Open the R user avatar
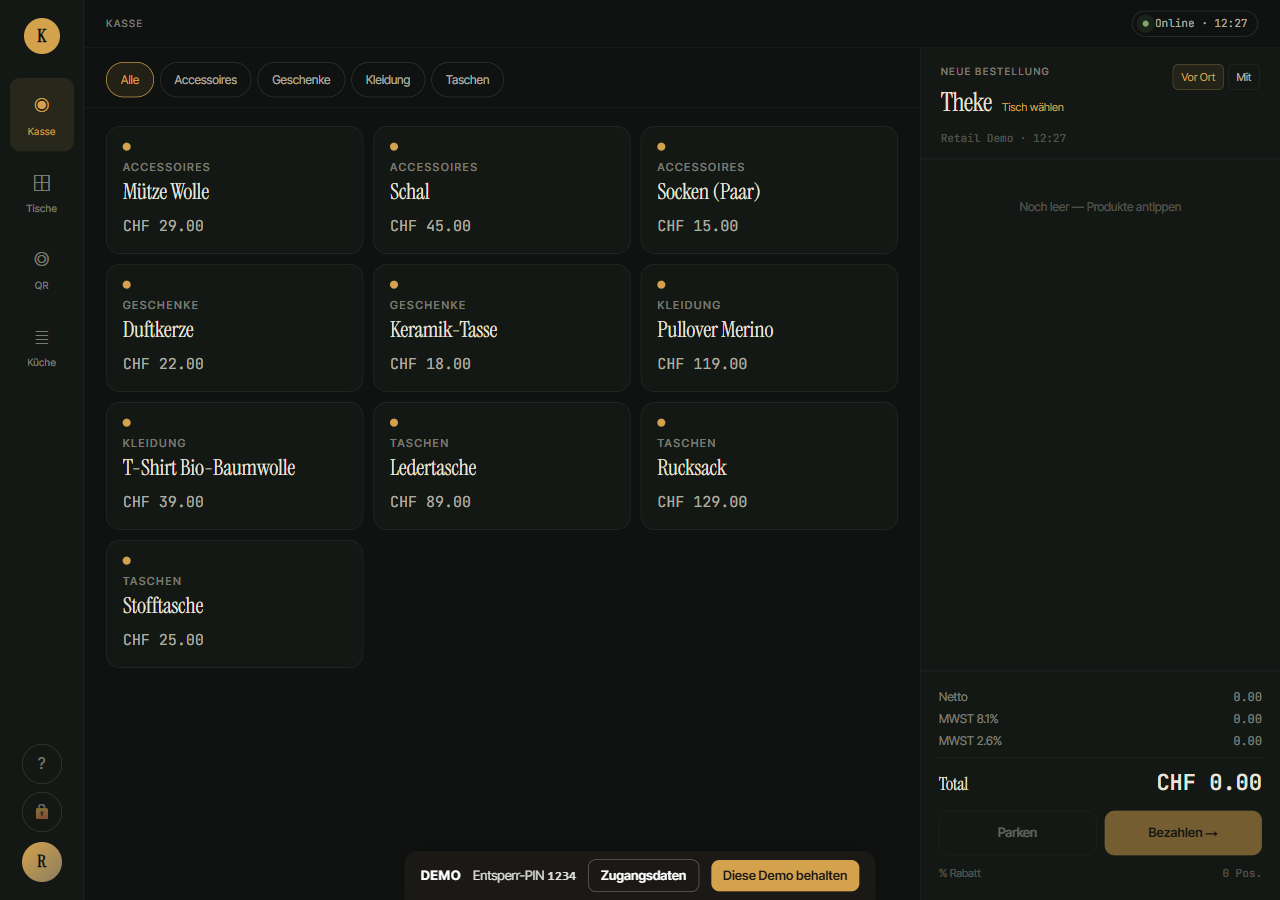Viewport: 1280px width, 900px height. [x=42, y=862]
